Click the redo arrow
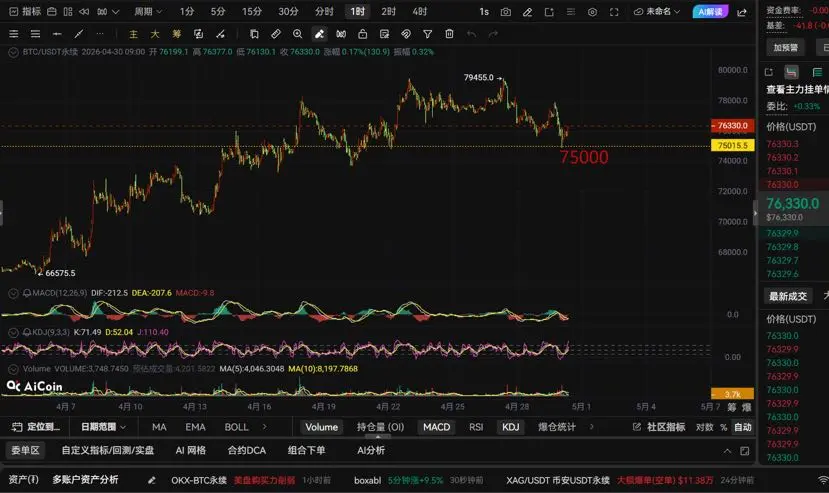Screen dimensions: 829x493 point(493,34)
